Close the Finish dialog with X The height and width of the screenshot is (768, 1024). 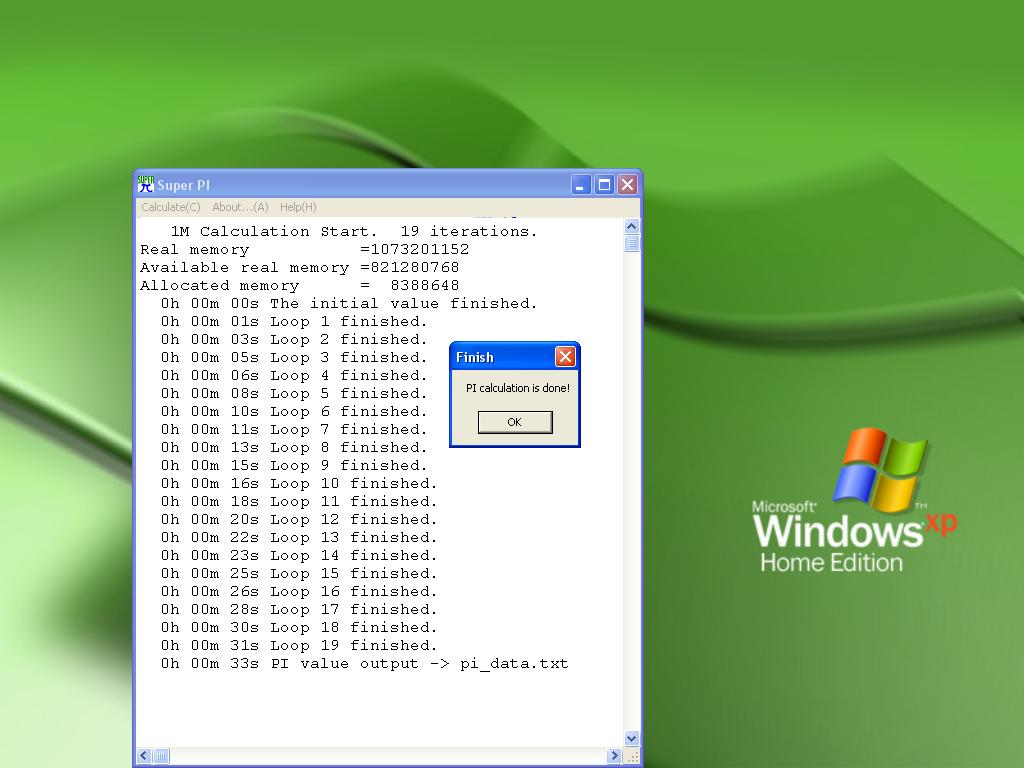[565, 357]
